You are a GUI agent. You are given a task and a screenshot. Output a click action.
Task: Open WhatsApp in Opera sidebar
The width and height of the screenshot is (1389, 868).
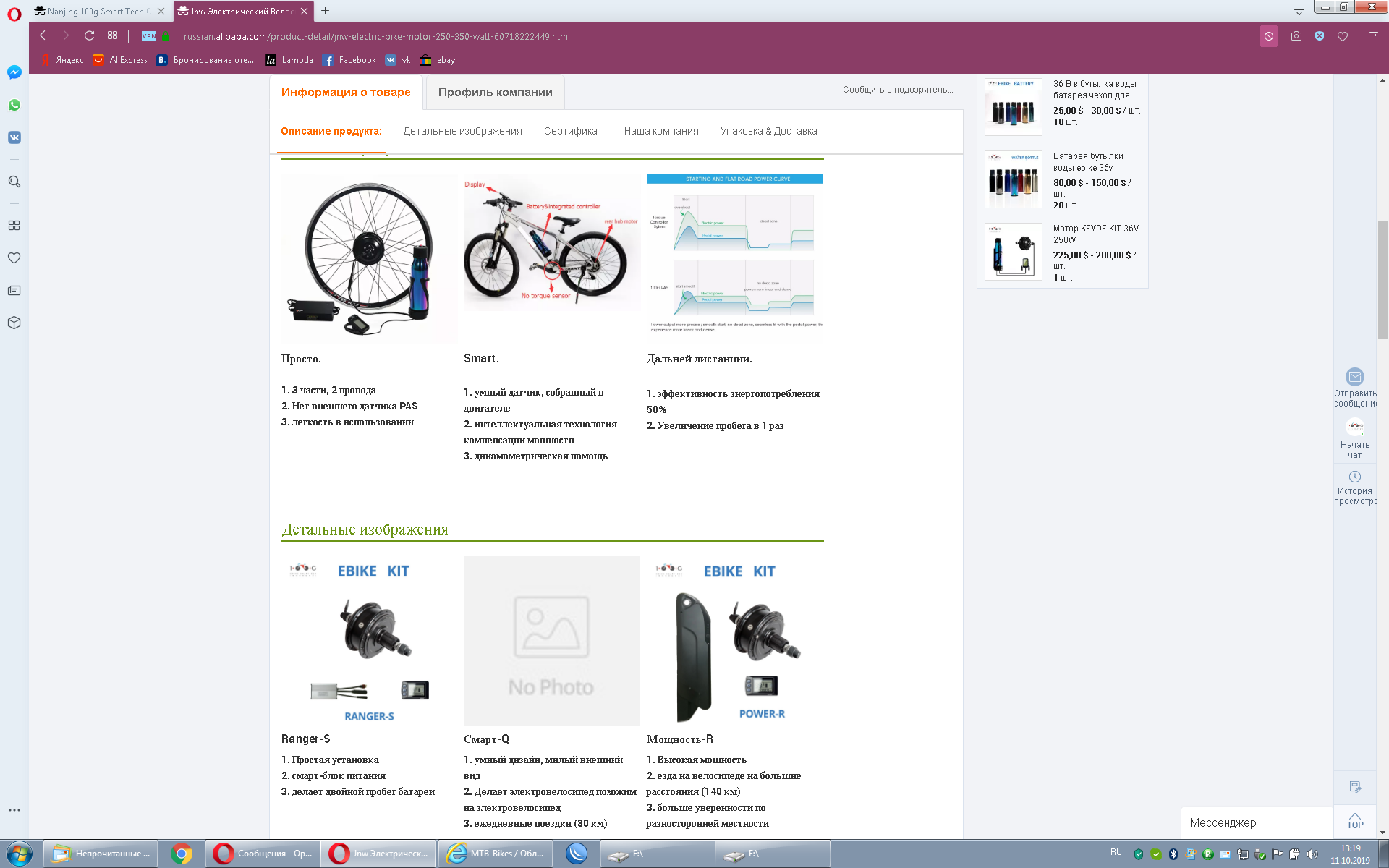click(14, 105)
